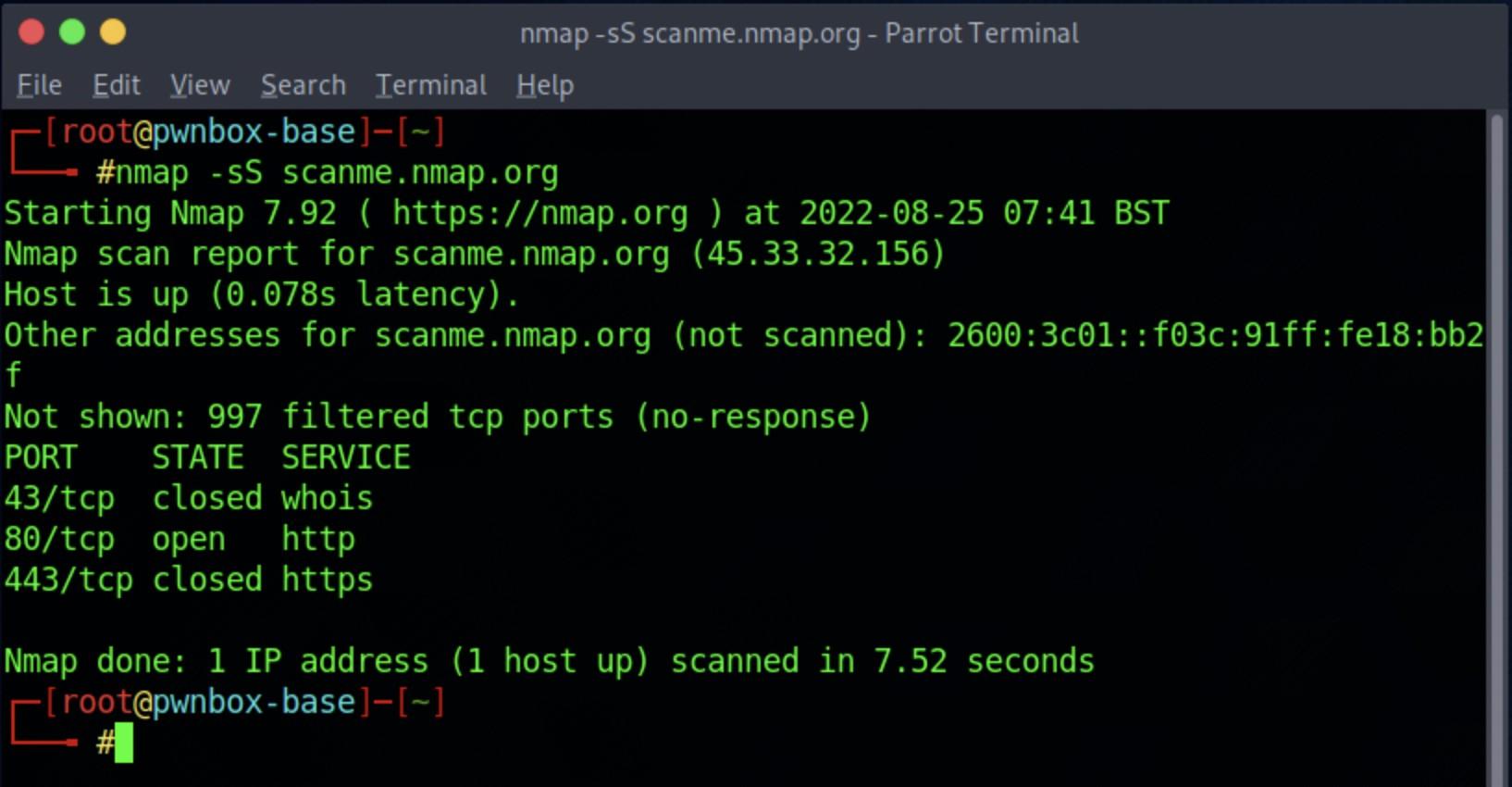
Task: Open the Edit menu
Action: tap(117, 85)
